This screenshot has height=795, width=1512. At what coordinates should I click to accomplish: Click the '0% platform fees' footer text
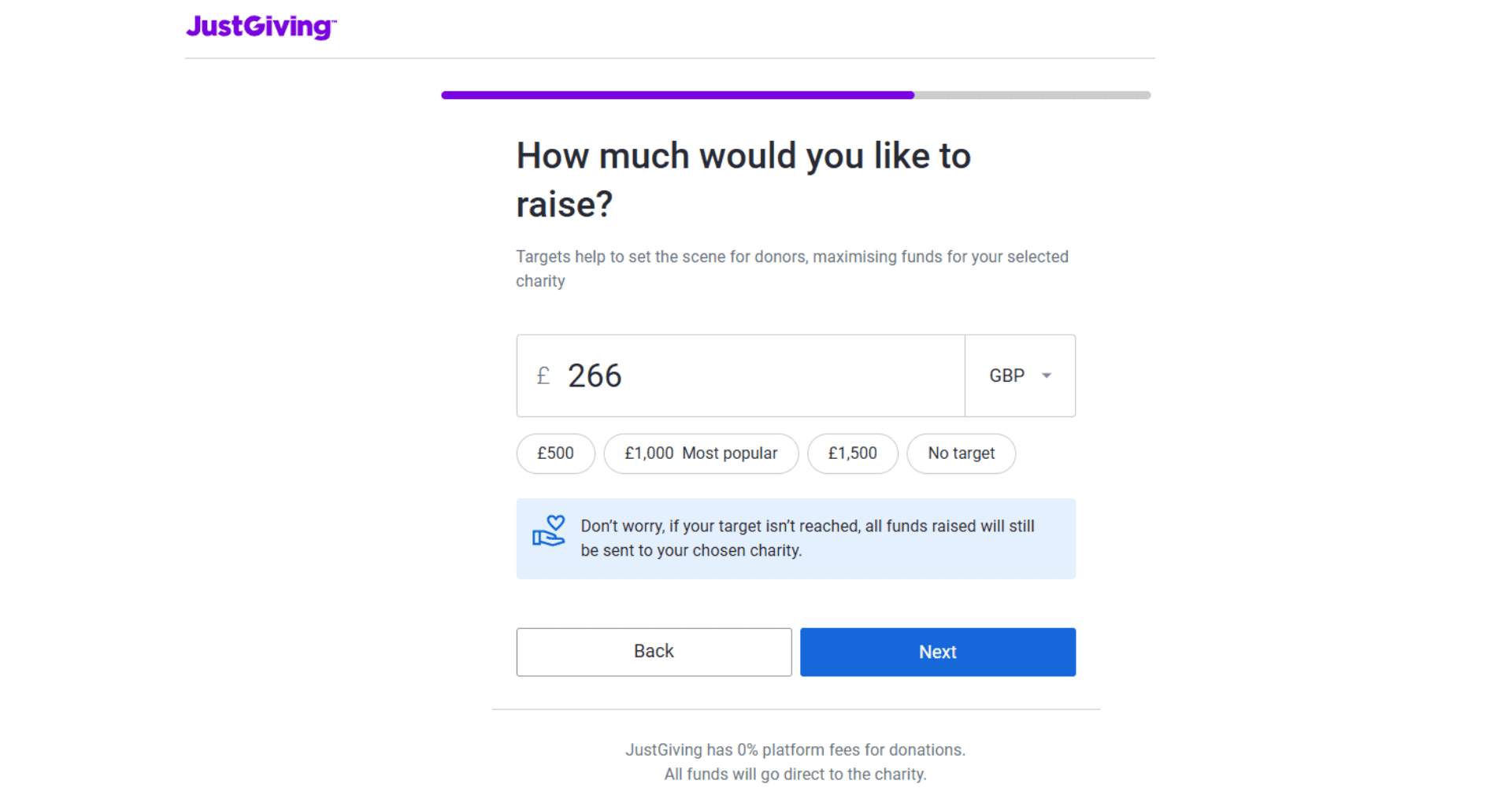click(x=795, y=750)
